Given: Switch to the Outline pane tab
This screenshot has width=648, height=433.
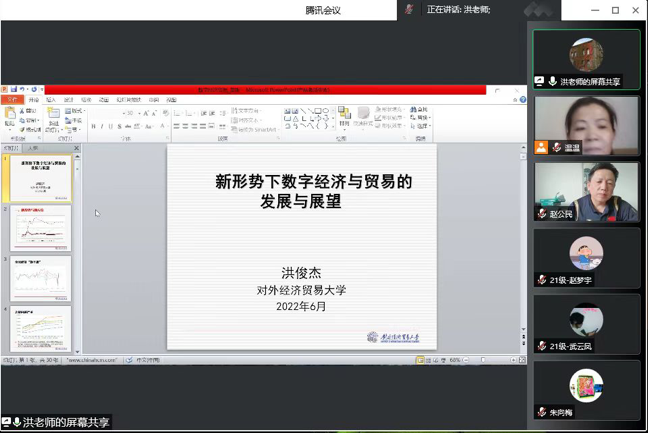Looking at the screenshot, I should point(33,148).
